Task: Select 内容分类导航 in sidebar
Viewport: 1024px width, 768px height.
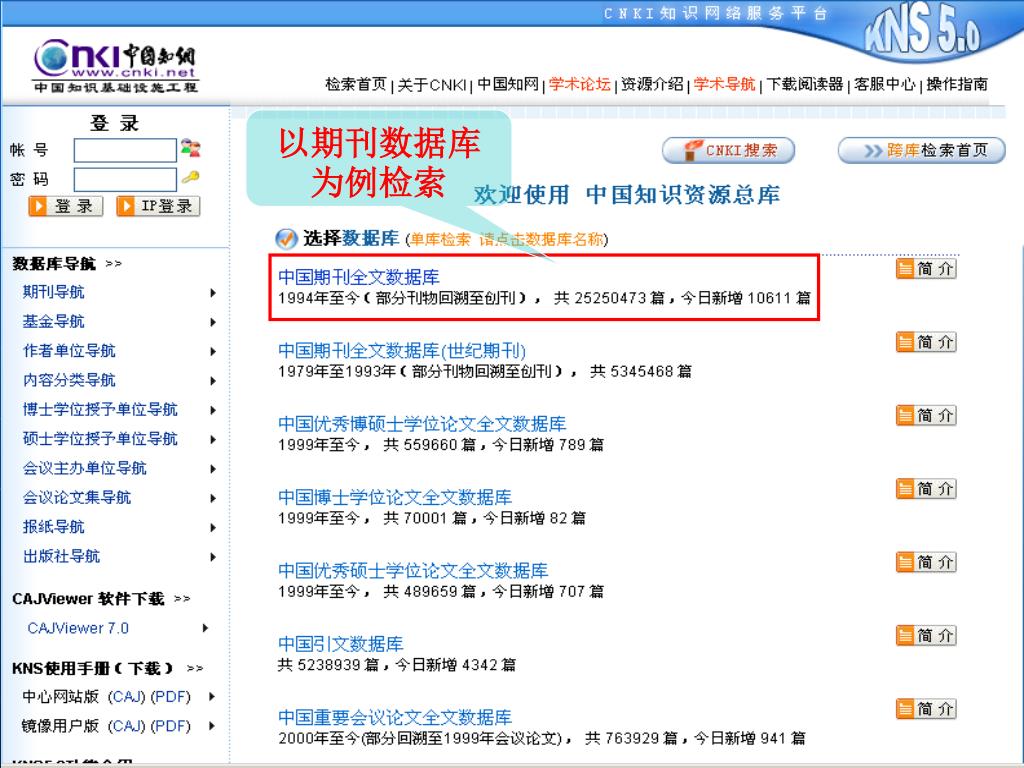Action: (x=69, y=380)
